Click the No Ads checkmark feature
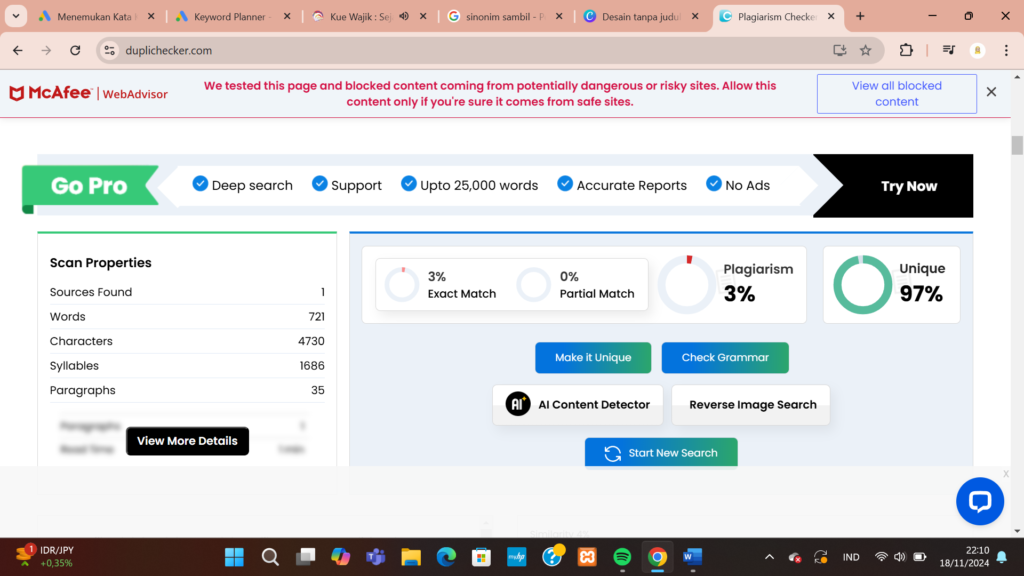Viewport: 1024px width, 576px height. (737, 185)
